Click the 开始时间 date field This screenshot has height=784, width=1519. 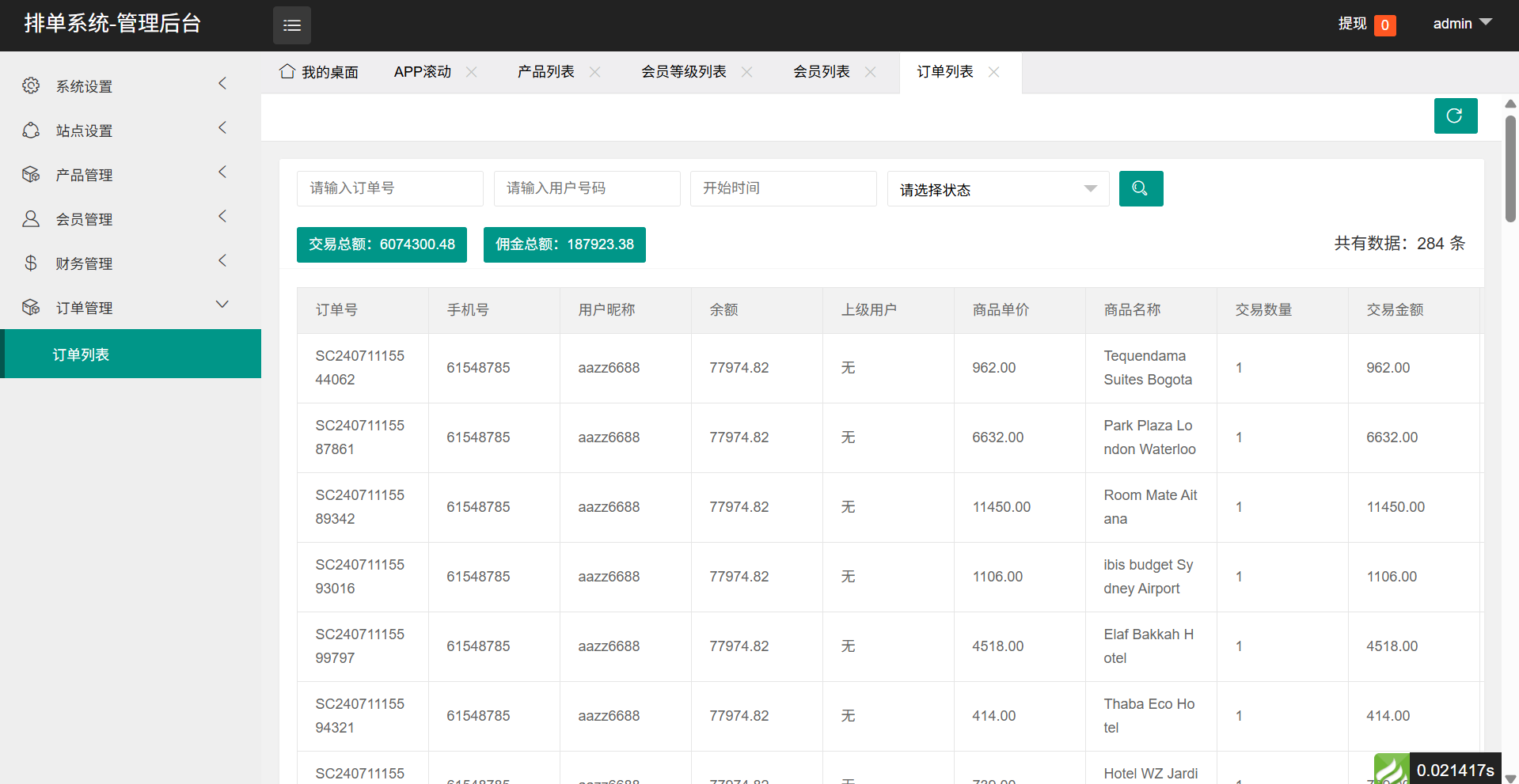784,188
